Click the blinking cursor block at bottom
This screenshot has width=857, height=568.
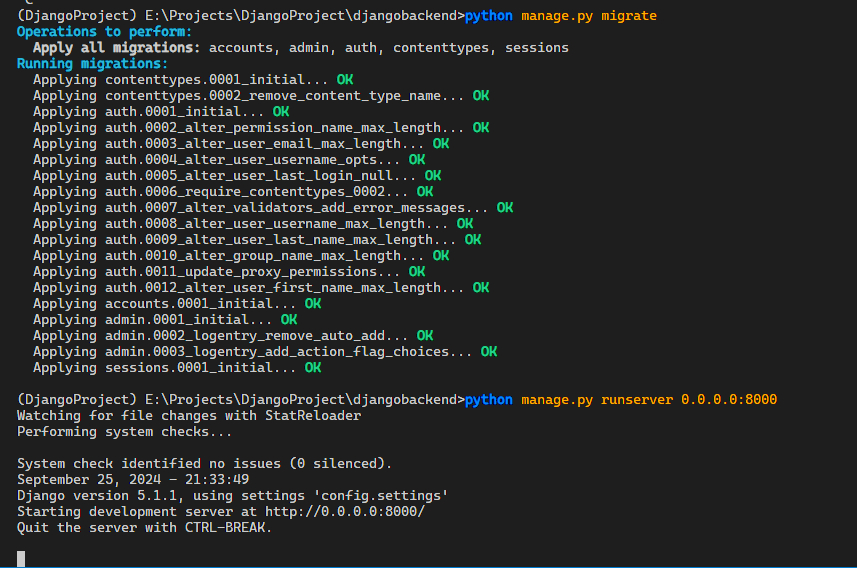pos(21,558)
